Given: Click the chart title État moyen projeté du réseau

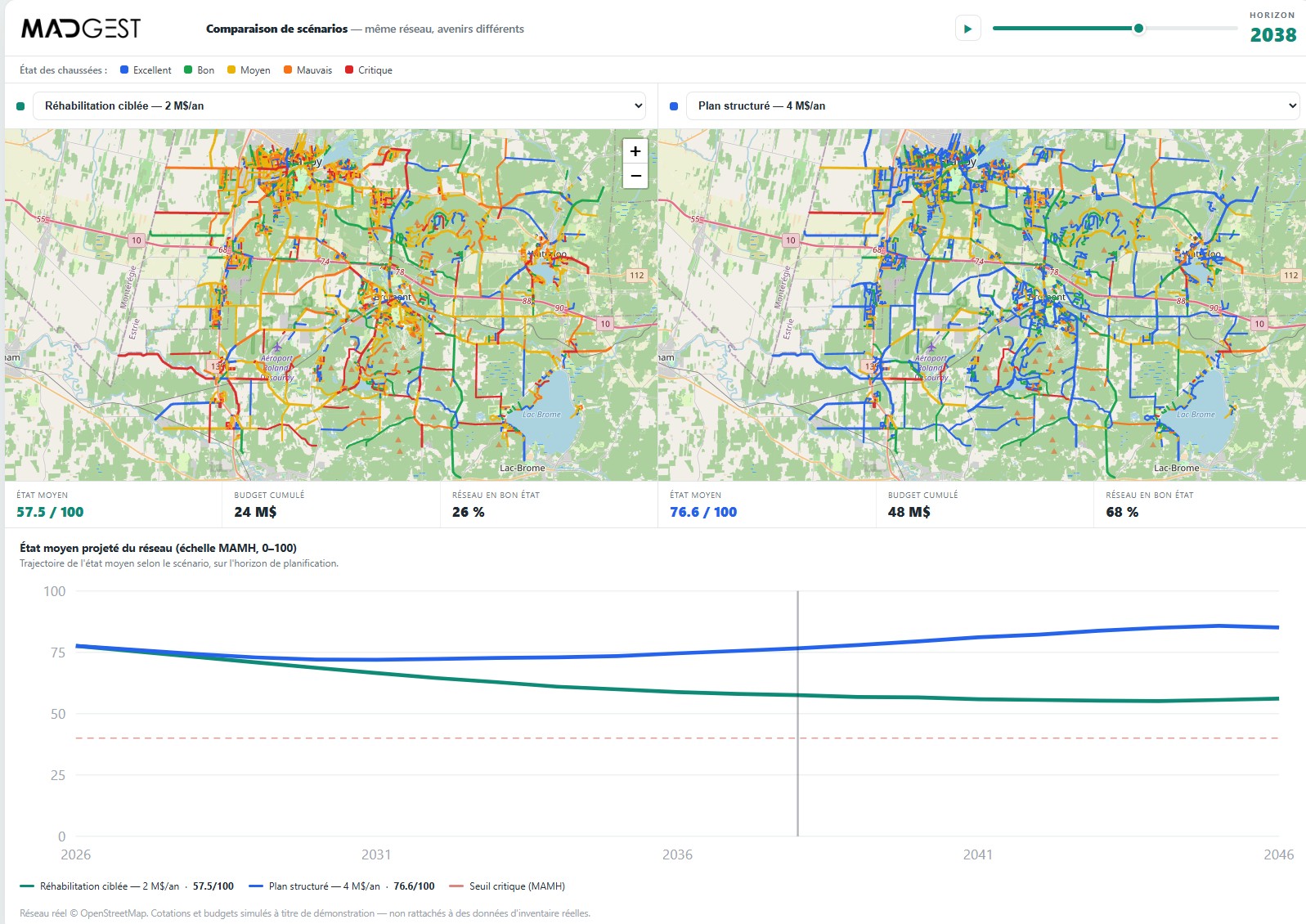Looking at the screenshot, I should [158, 548].
